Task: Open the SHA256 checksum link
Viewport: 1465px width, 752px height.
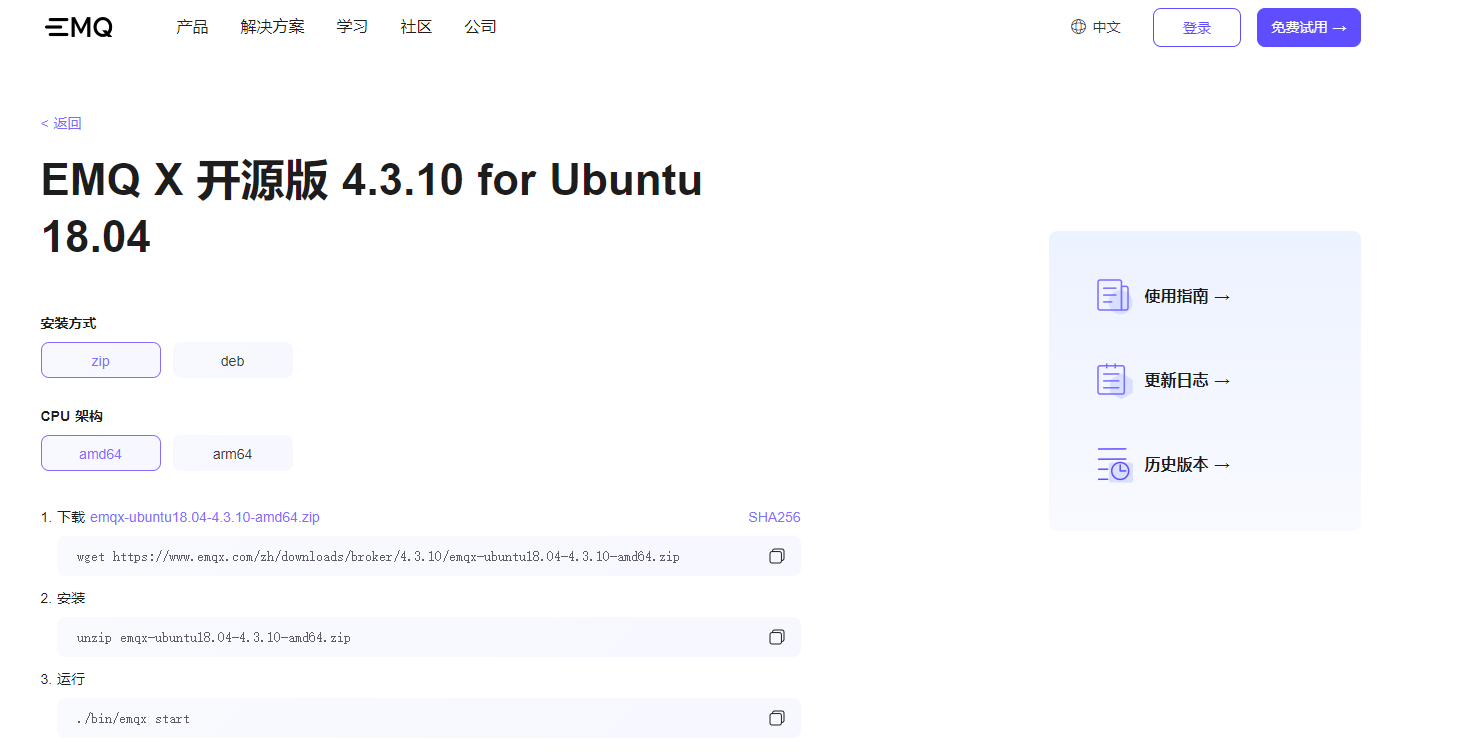Action: tap(774, 517)
